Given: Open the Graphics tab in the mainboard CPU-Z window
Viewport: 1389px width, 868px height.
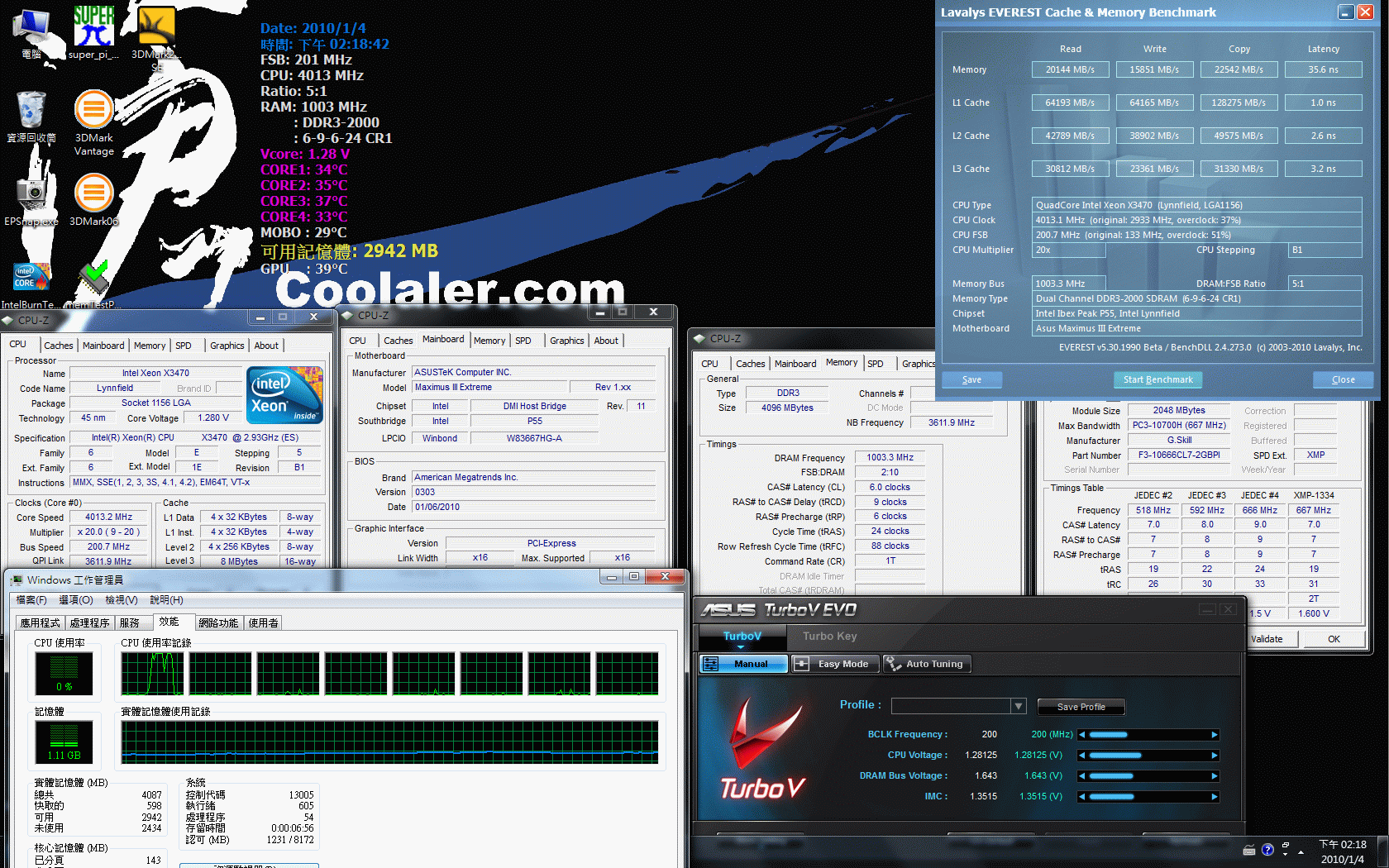Looking at the screenshot, I should (566, 341).
